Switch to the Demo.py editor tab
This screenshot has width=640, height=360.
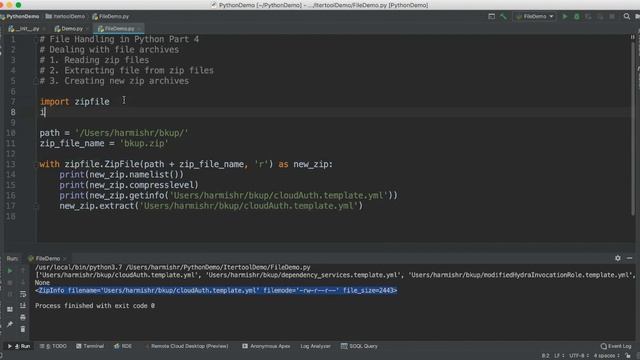click(x=71, y=29)
